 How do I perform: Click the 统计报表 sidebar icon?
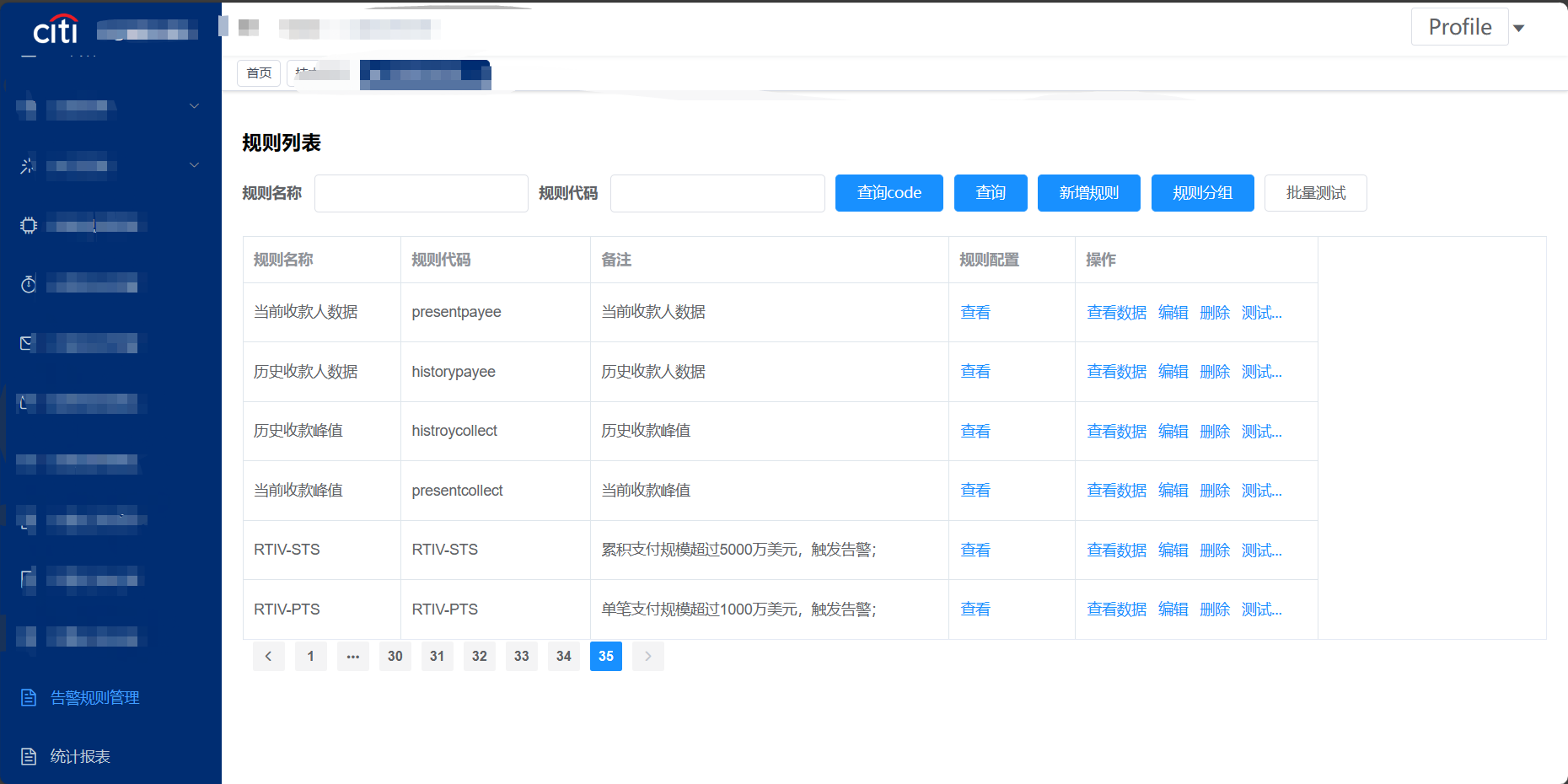29,756
